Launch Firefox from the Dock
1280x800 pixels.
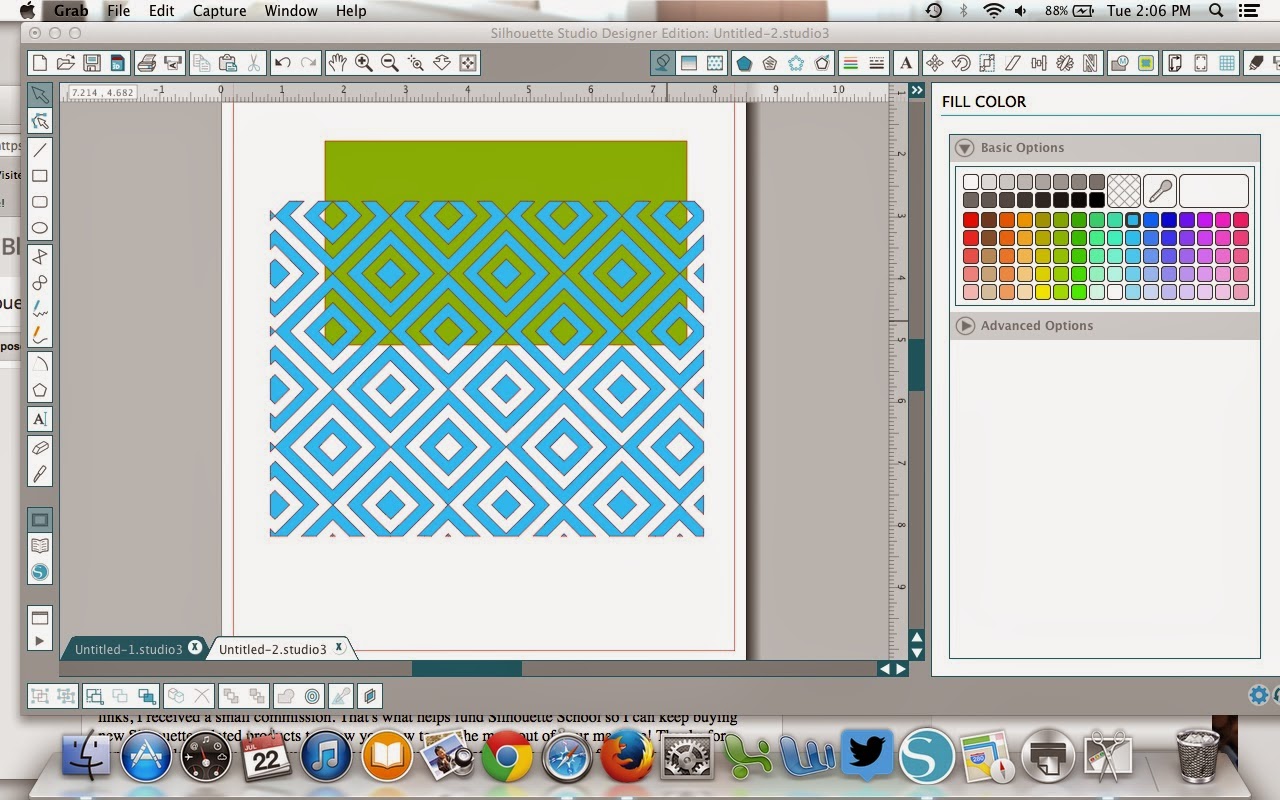point(625,757)
